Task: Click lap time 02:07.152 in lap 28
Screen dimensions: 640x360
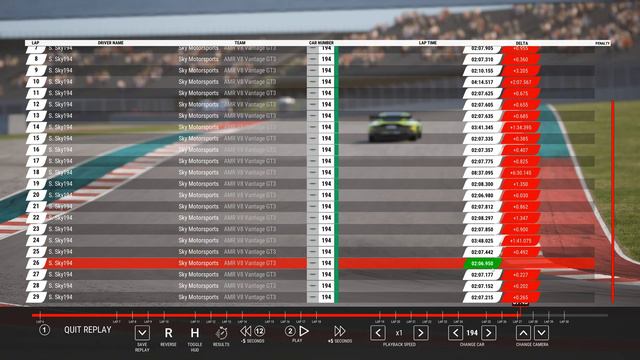Action: [482, 286]
